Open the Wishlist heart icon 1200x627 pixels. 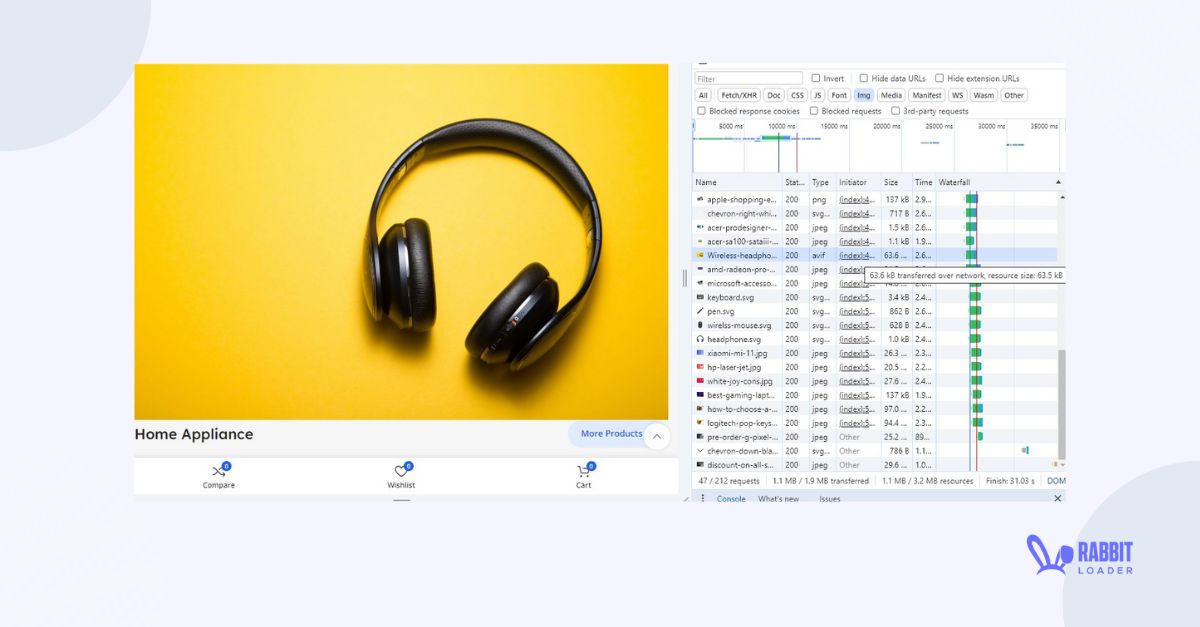tap(401, 472)
